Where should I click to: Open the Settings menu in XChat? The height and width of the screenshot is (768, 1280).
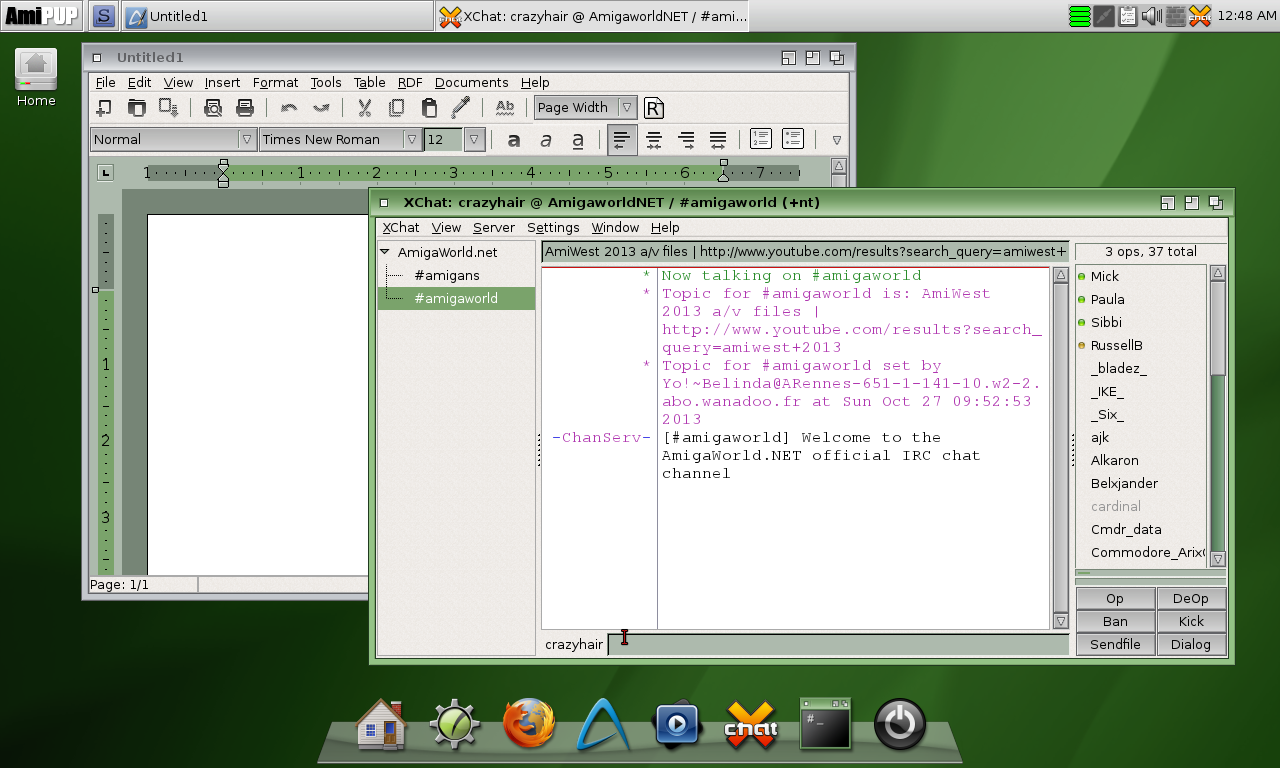click(553, 228)
